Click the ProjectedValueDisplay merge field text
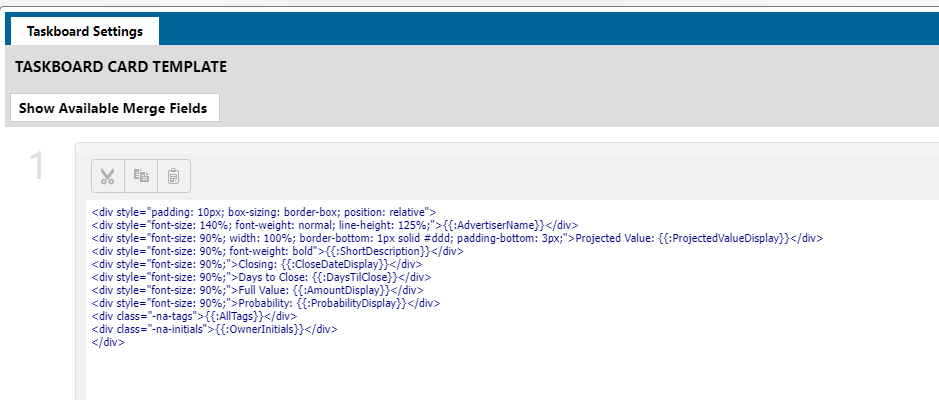Viewport: 939px width, 400px height. 722,238
